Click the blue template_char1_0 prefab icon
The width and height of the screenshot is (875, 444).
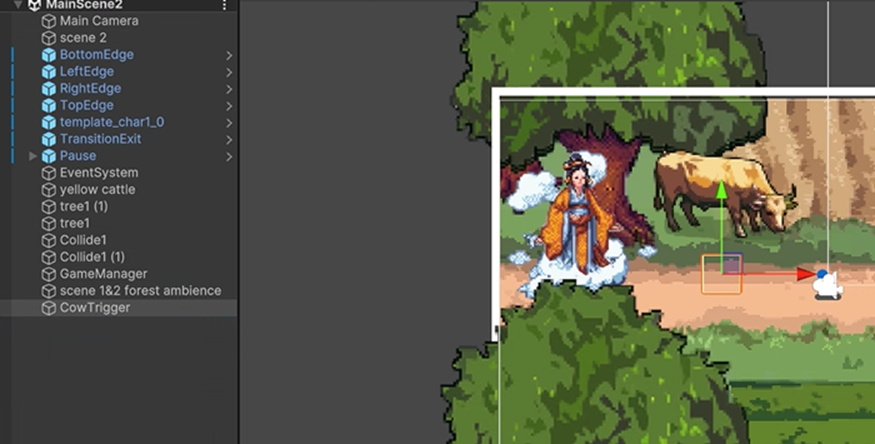pyautogui.click(x=48, y=122)
